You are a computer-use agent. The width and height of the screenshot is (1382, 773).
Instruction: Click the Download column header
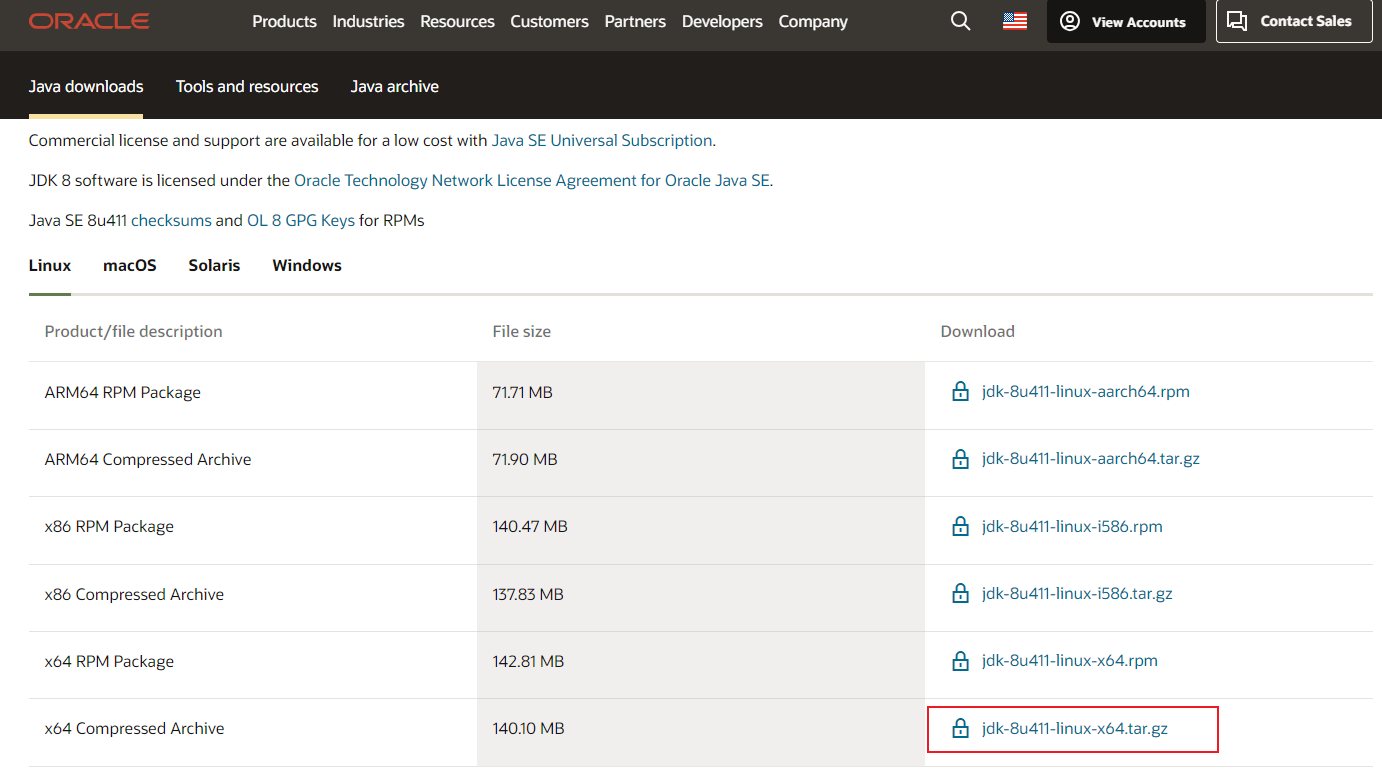click(x=978, y=331)
